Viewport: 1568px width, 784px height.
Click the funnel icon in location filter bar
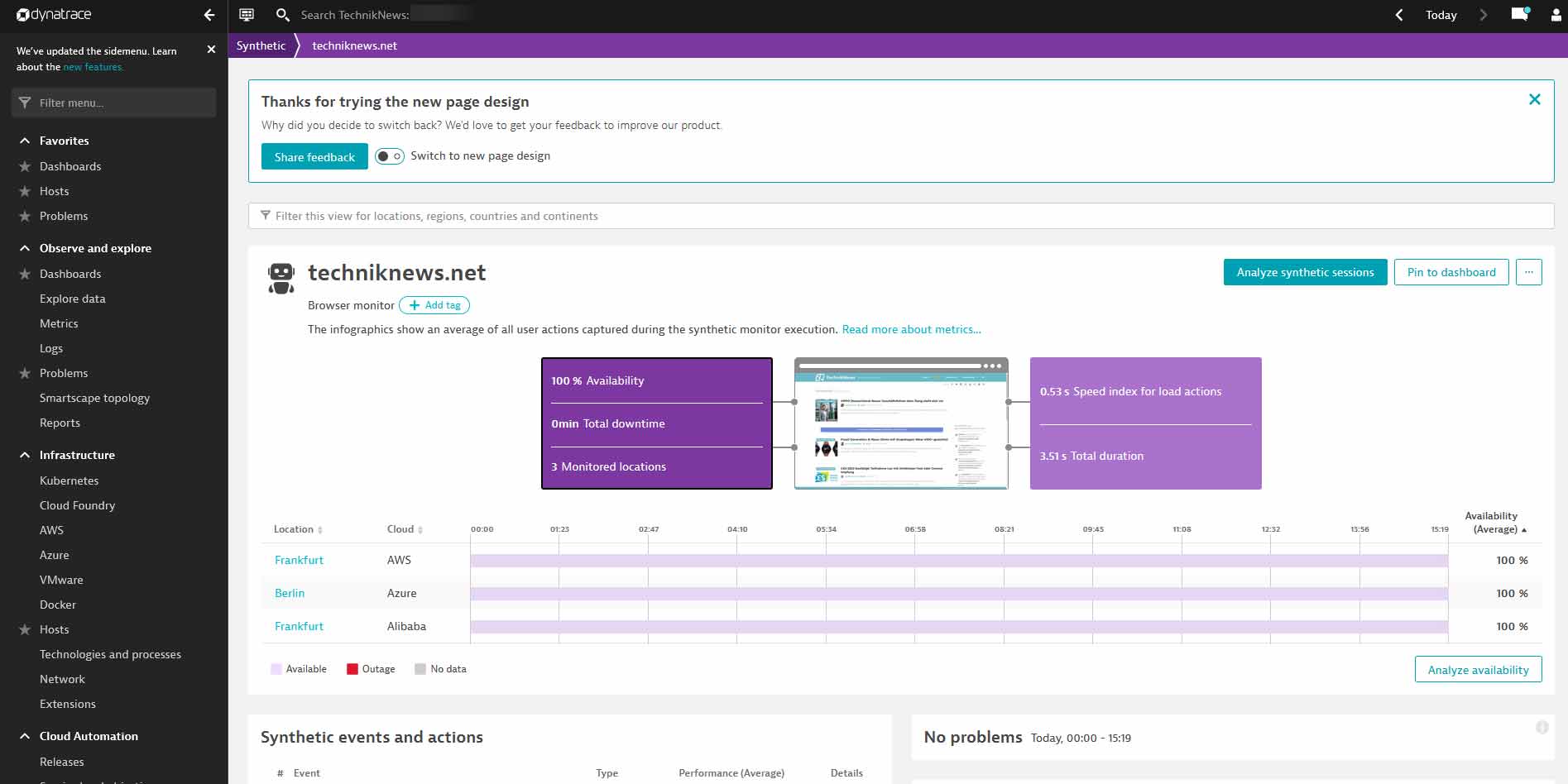coord(266,215)
